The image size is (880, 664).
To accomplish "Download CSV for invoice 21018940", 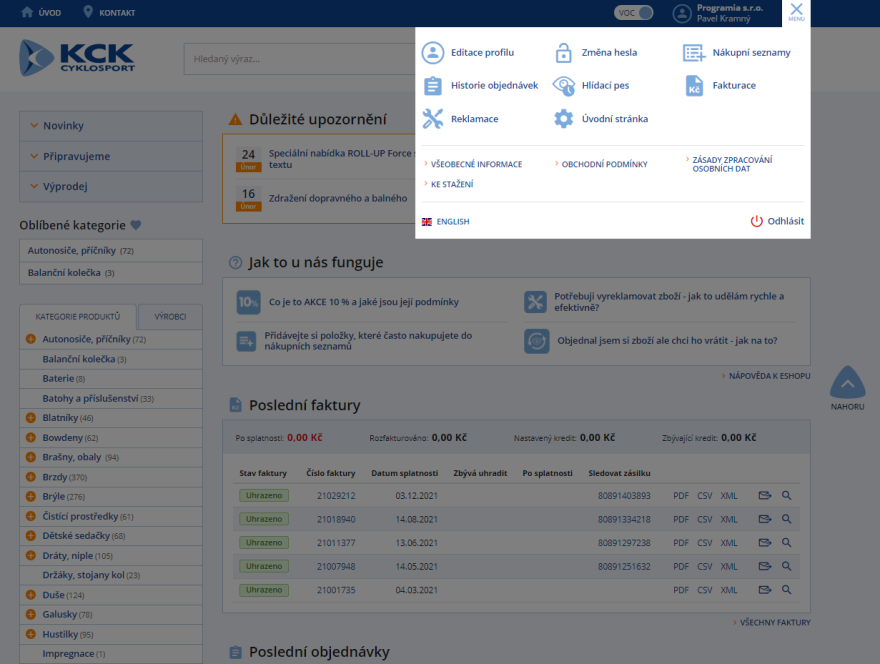I will [x=704, y=519].
